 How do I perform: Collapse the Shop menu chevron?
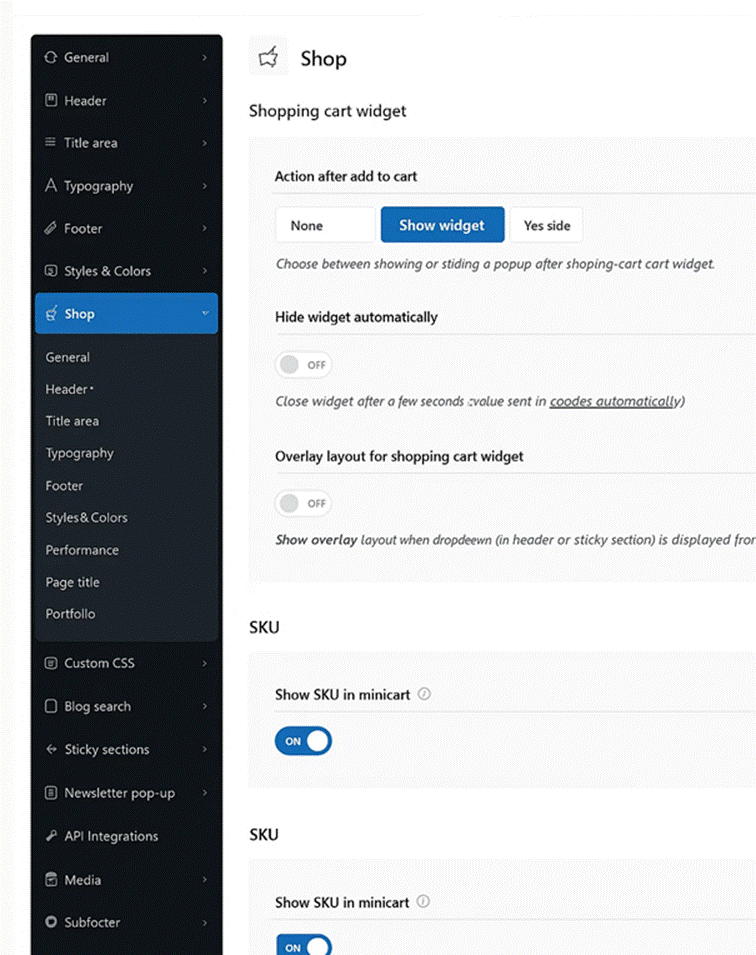(205, 314)
